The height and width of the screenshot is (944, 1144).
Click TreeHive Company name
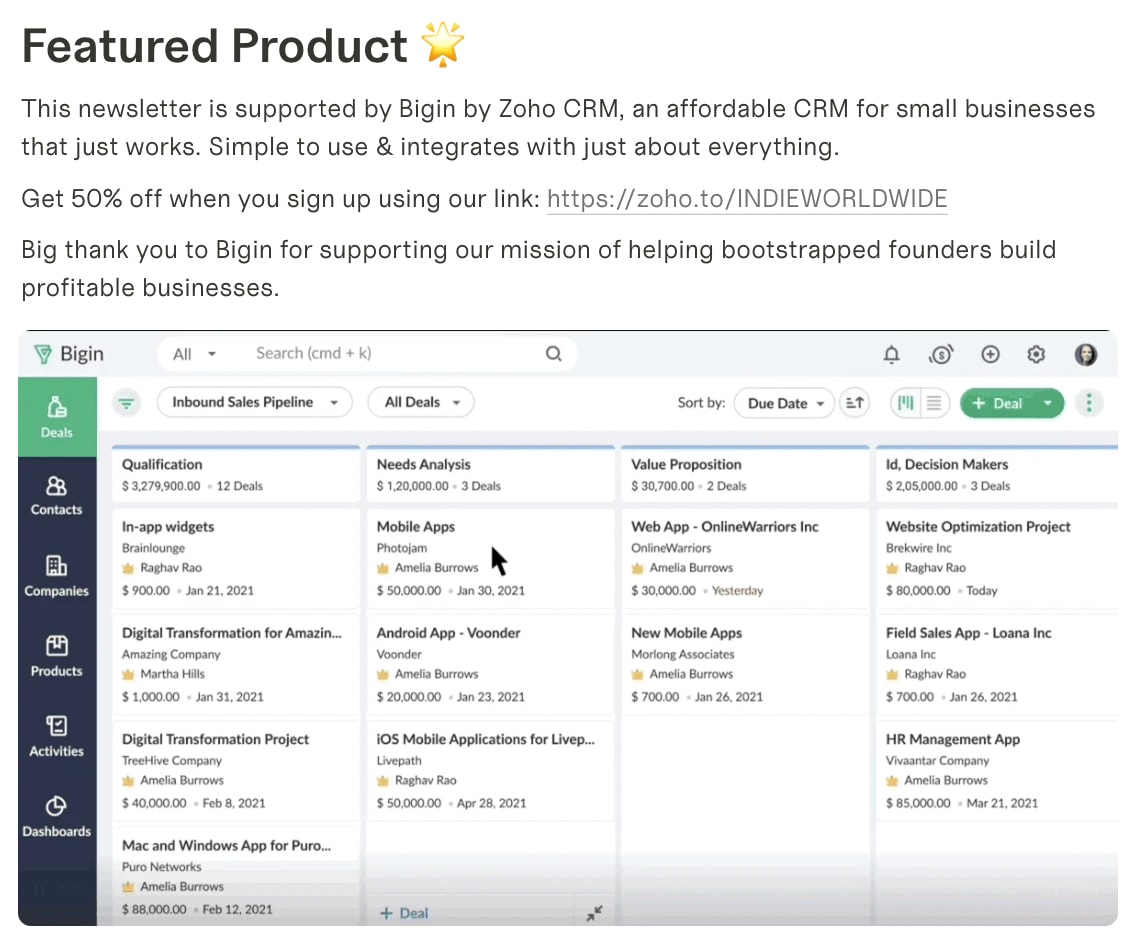(171, 761)
